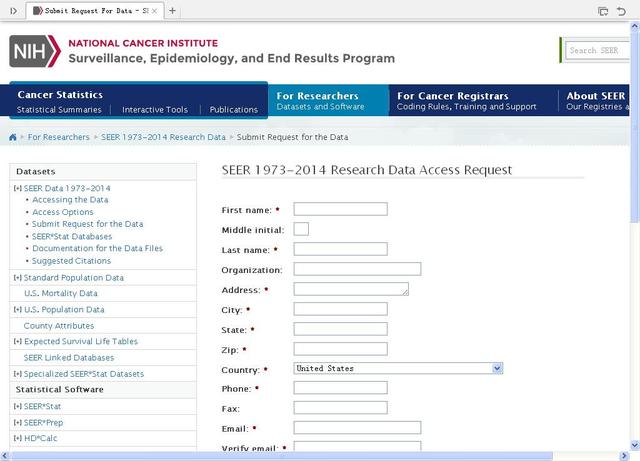Open SEER*Stat Databases link
The image size is (640, 461).
point(72,236)
